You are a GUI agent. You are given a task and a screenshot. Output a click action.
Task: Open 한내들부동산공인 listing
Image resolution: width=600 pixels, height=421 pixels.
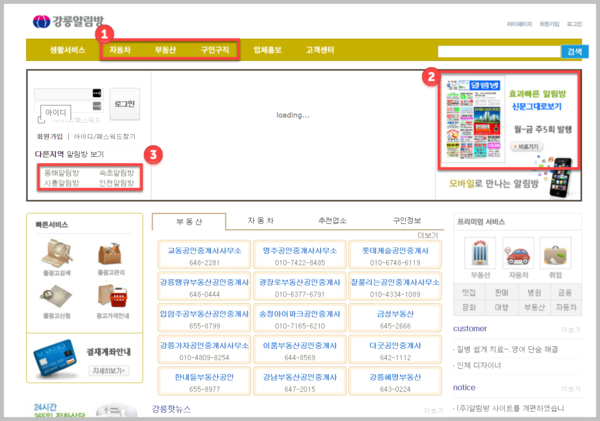pos(204,381)
